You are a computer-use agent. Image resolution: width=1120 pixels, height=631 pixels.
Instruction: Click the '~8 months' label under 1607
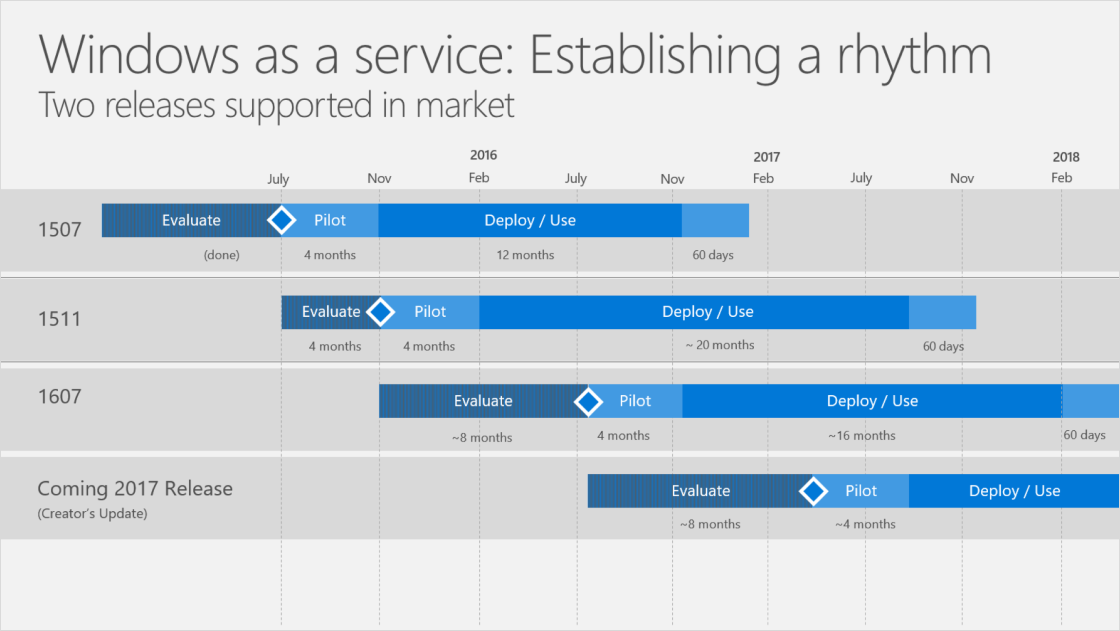pyautogui.click(x=482, y=438)
